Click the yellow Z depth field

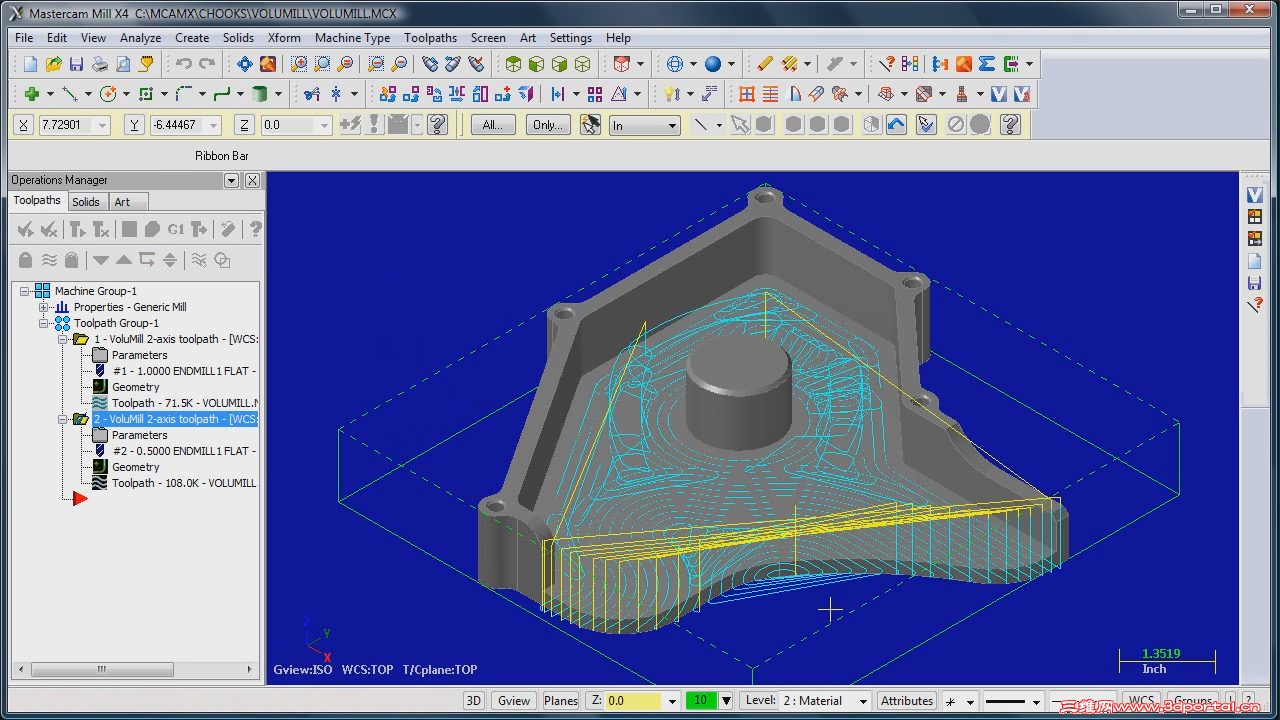(633, 701)
